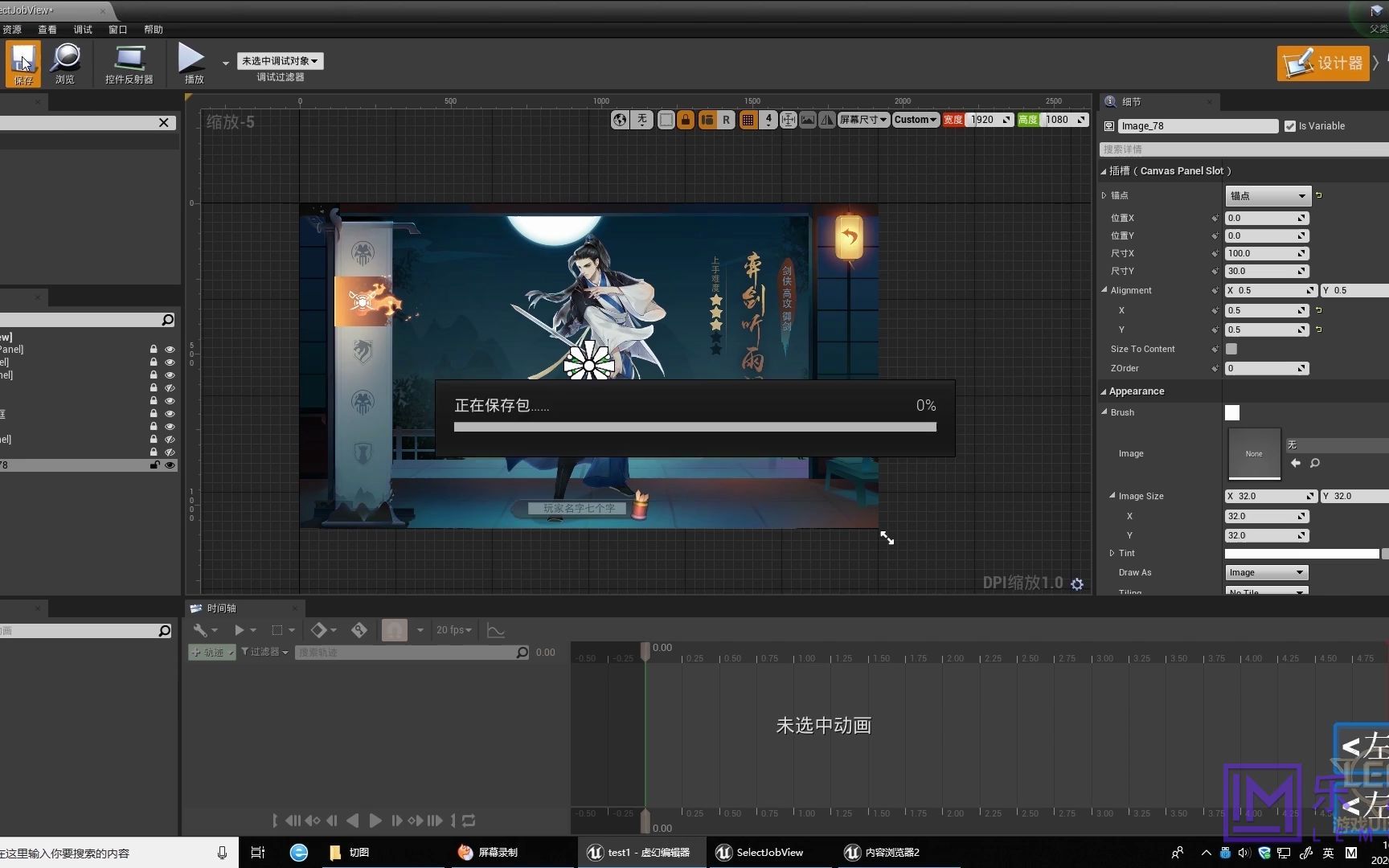1389x868 pixels.
Task: Click the Play (播放) toolbar button
Action: 193,63
